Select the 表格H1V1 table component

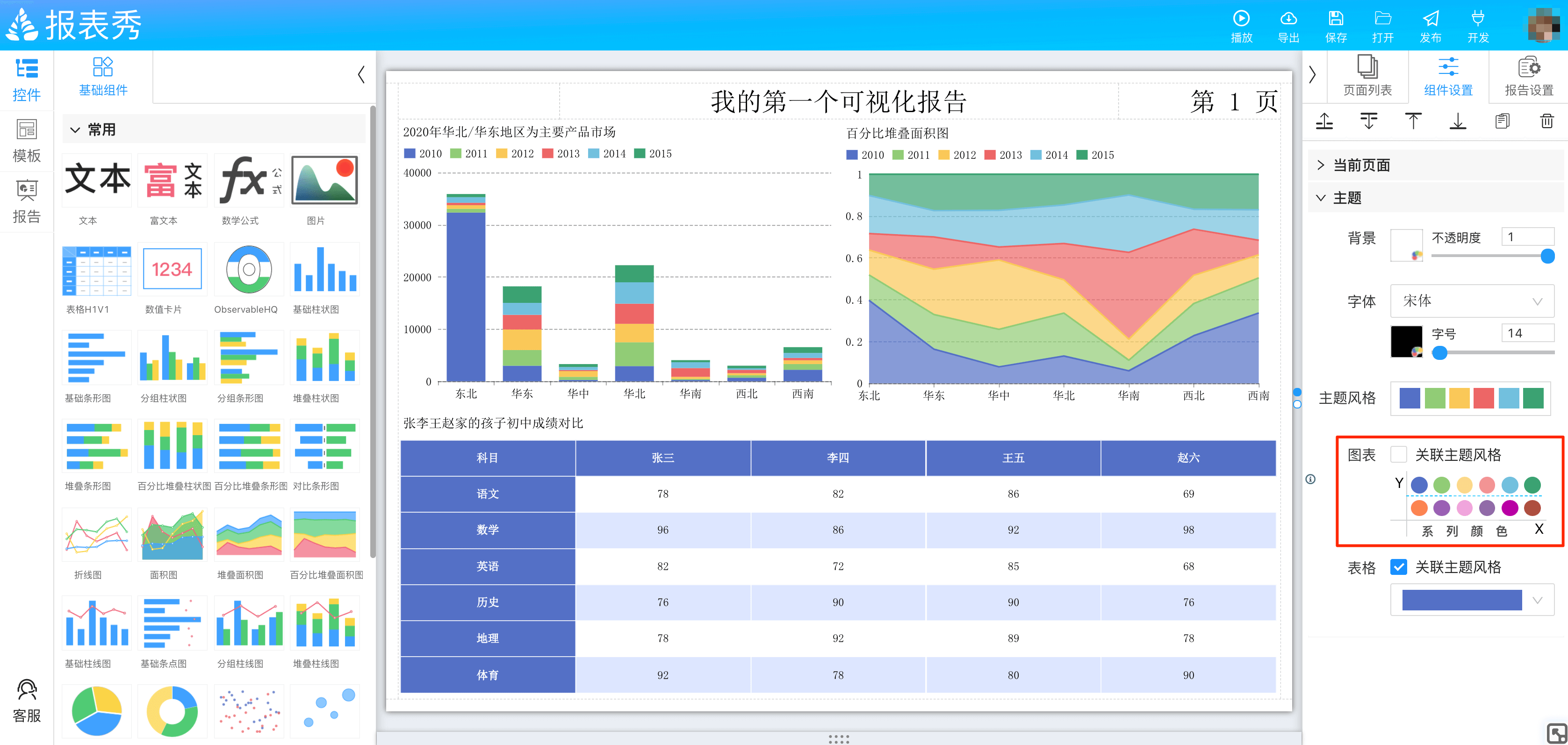pyautogui.click(x=97, y=269)
